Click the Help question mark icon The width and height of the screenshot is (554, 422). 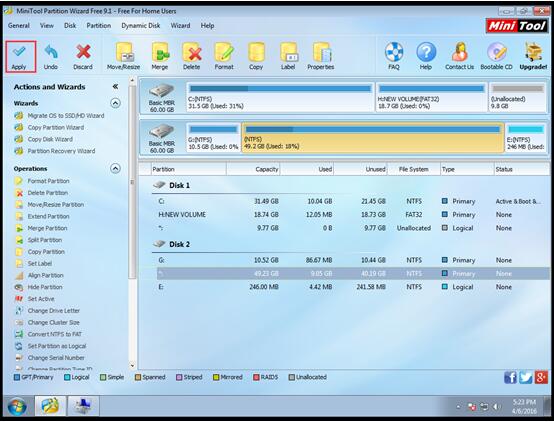click(426, 57)
